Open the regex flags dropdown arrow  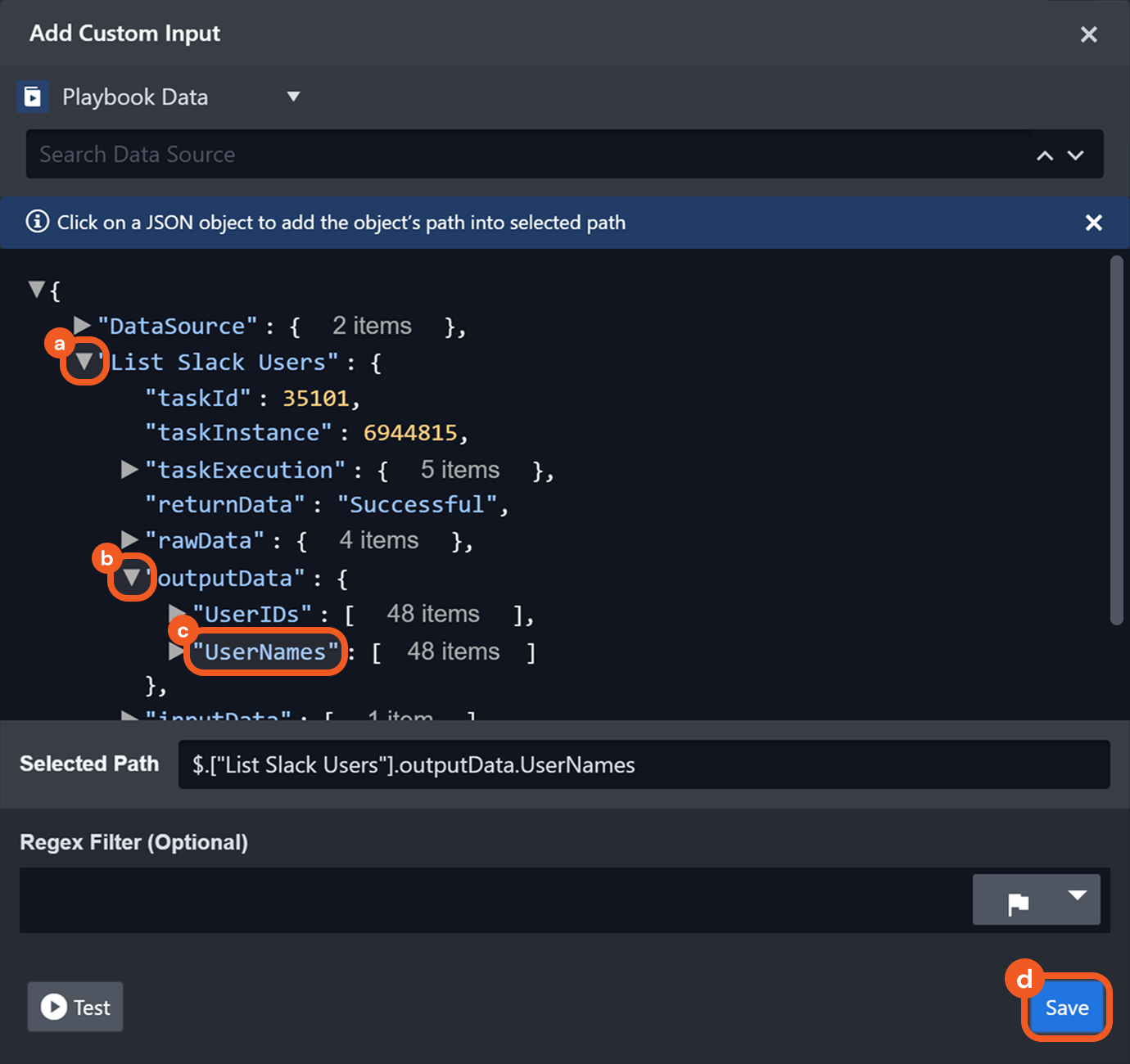pos(1078,896)
